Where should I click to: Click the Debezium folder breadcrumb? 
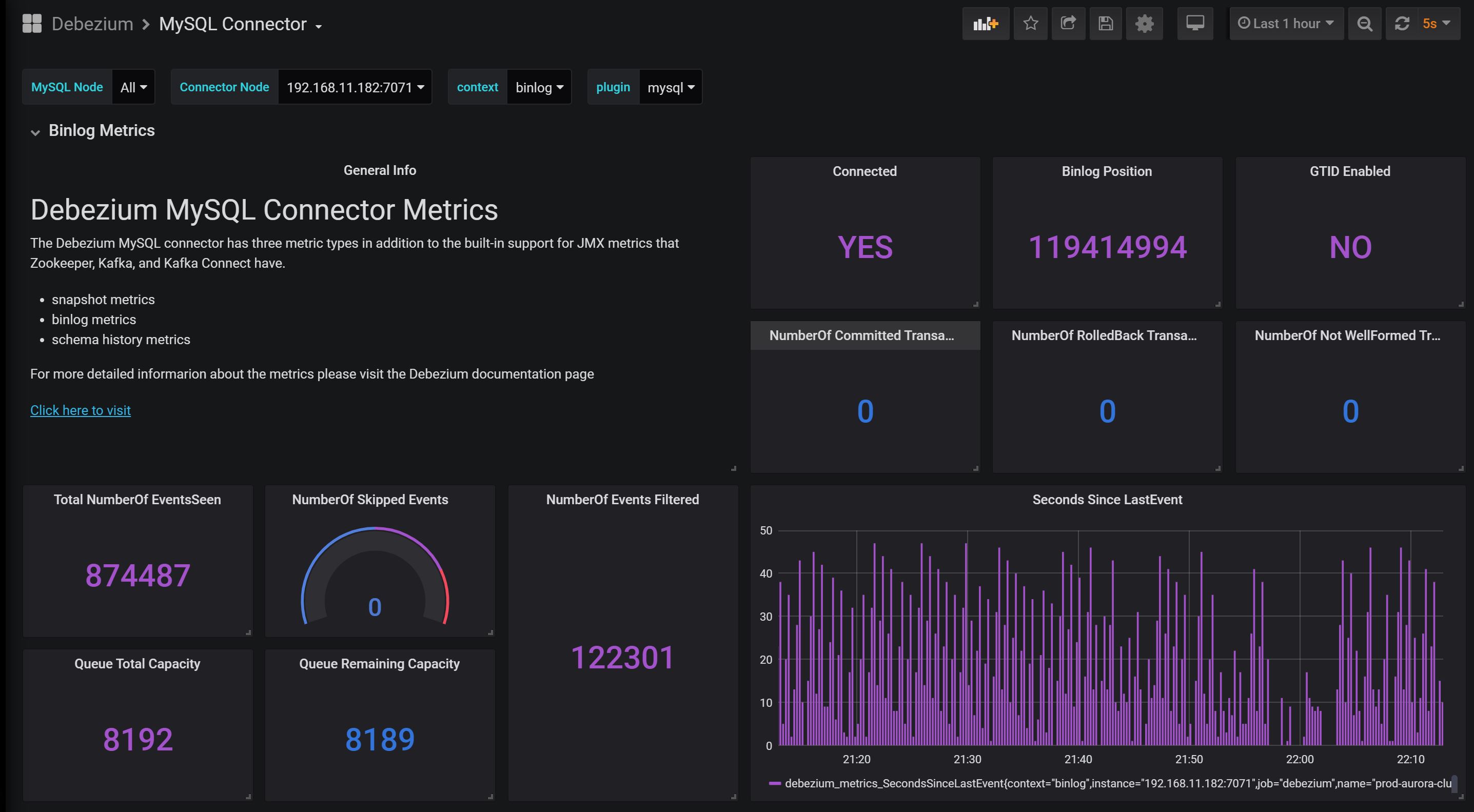(92, 24)
